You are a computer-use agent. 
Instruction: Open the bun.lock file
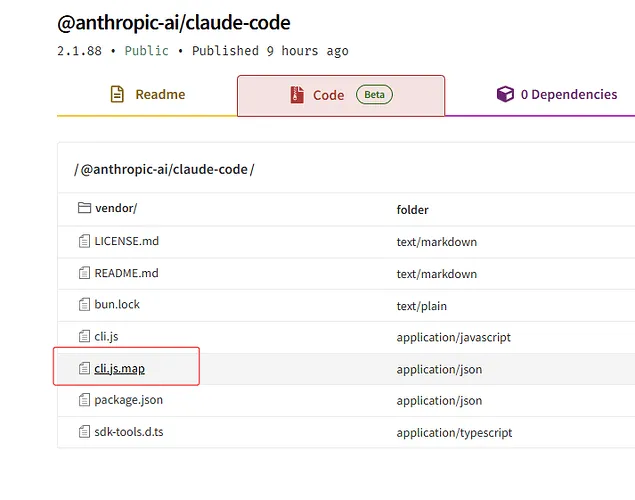tap(117, 305)
